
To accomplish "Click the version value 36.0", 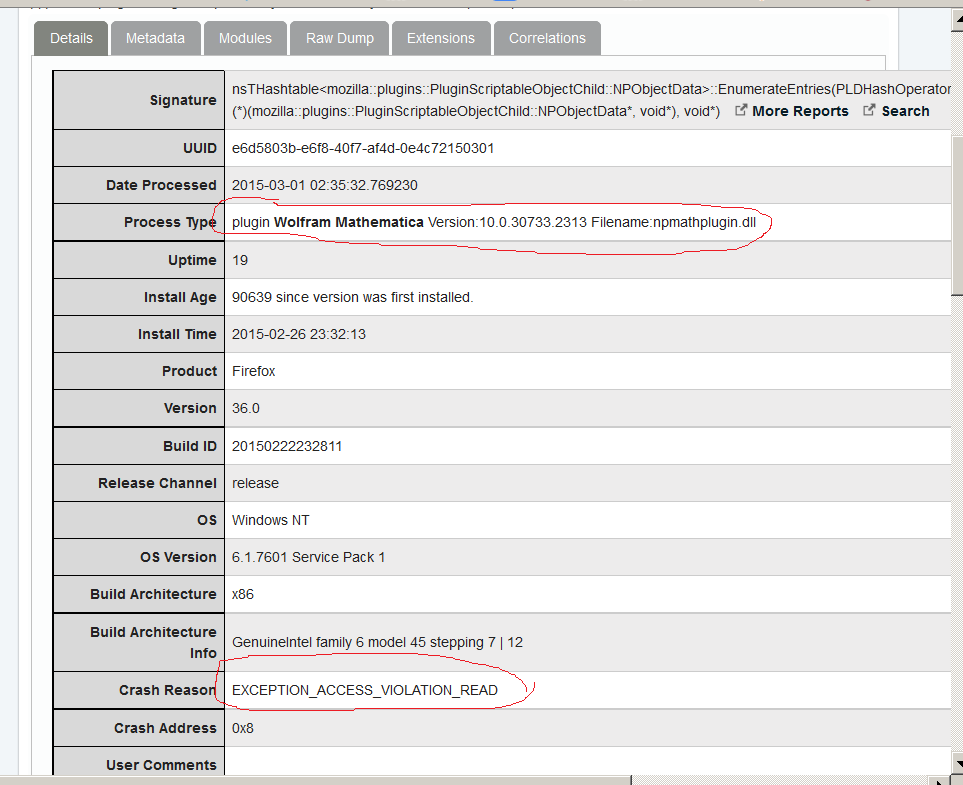I will [246, 408].
